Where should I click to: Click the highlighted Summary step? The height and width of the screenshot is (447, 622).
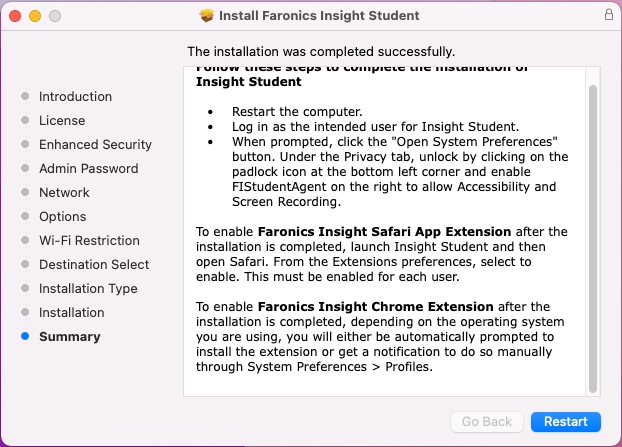70,337
